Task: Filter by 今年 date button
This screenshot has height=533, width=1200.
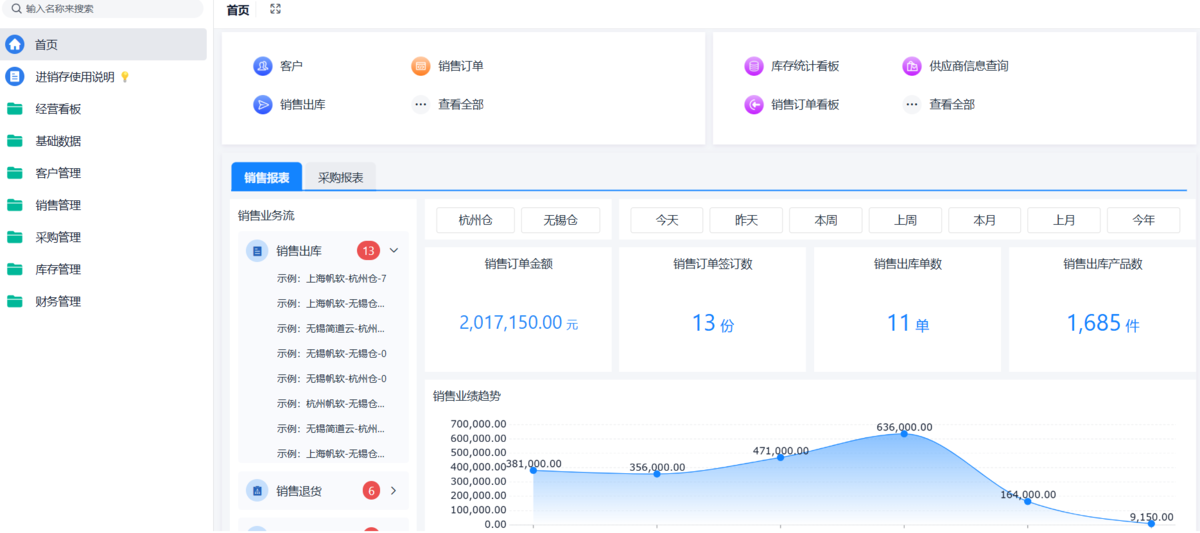Action: pos(1144,220)
